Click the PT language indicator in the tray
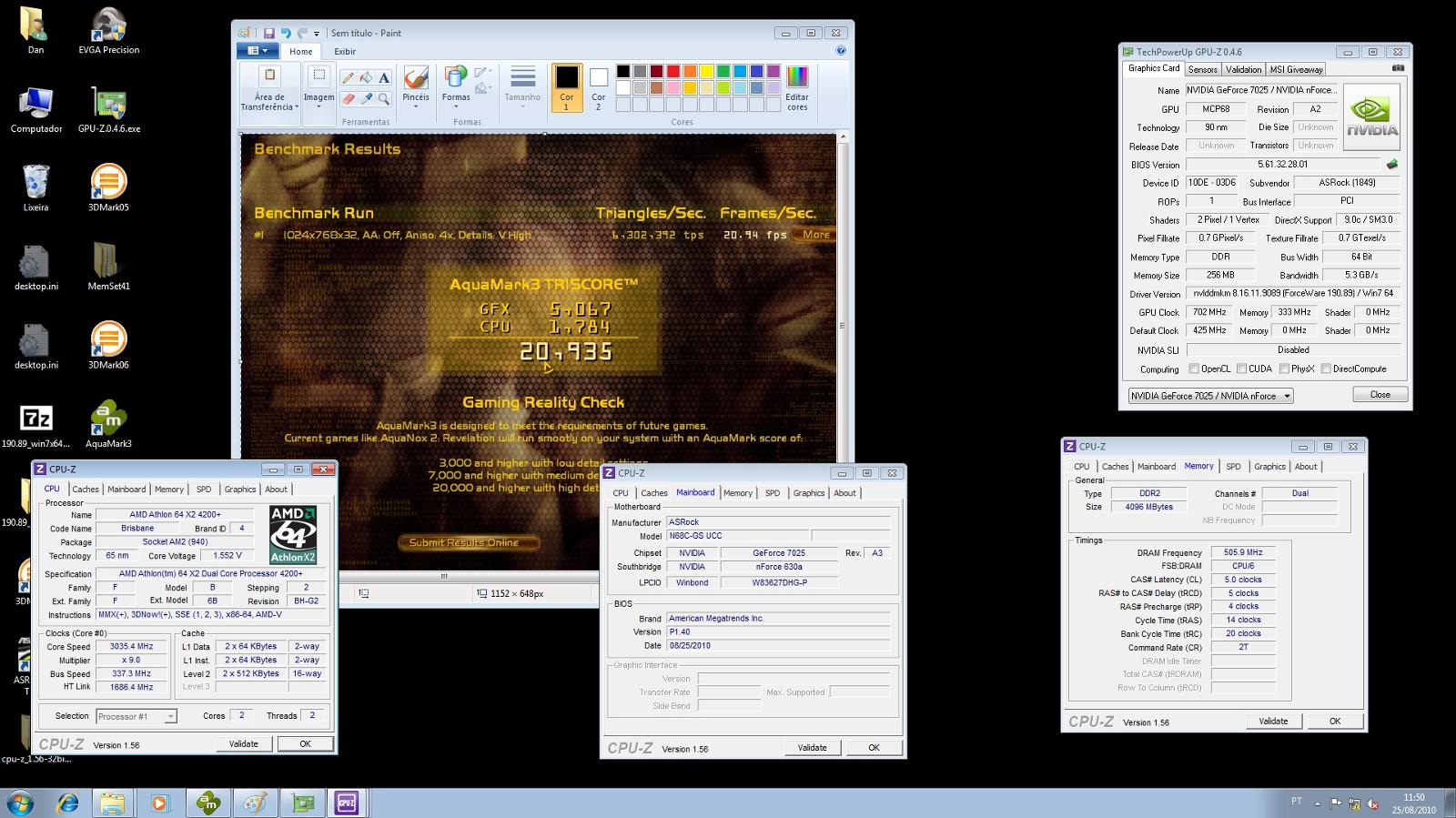The image size is (1456, 818). (x=1296, y=802)
